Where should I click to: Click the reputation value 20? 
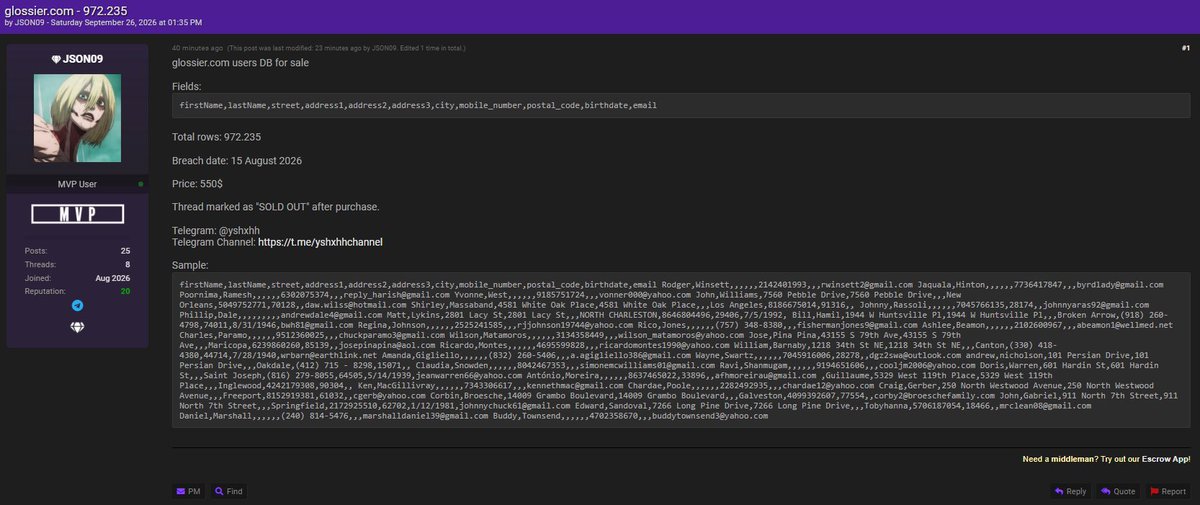[126, 290]
